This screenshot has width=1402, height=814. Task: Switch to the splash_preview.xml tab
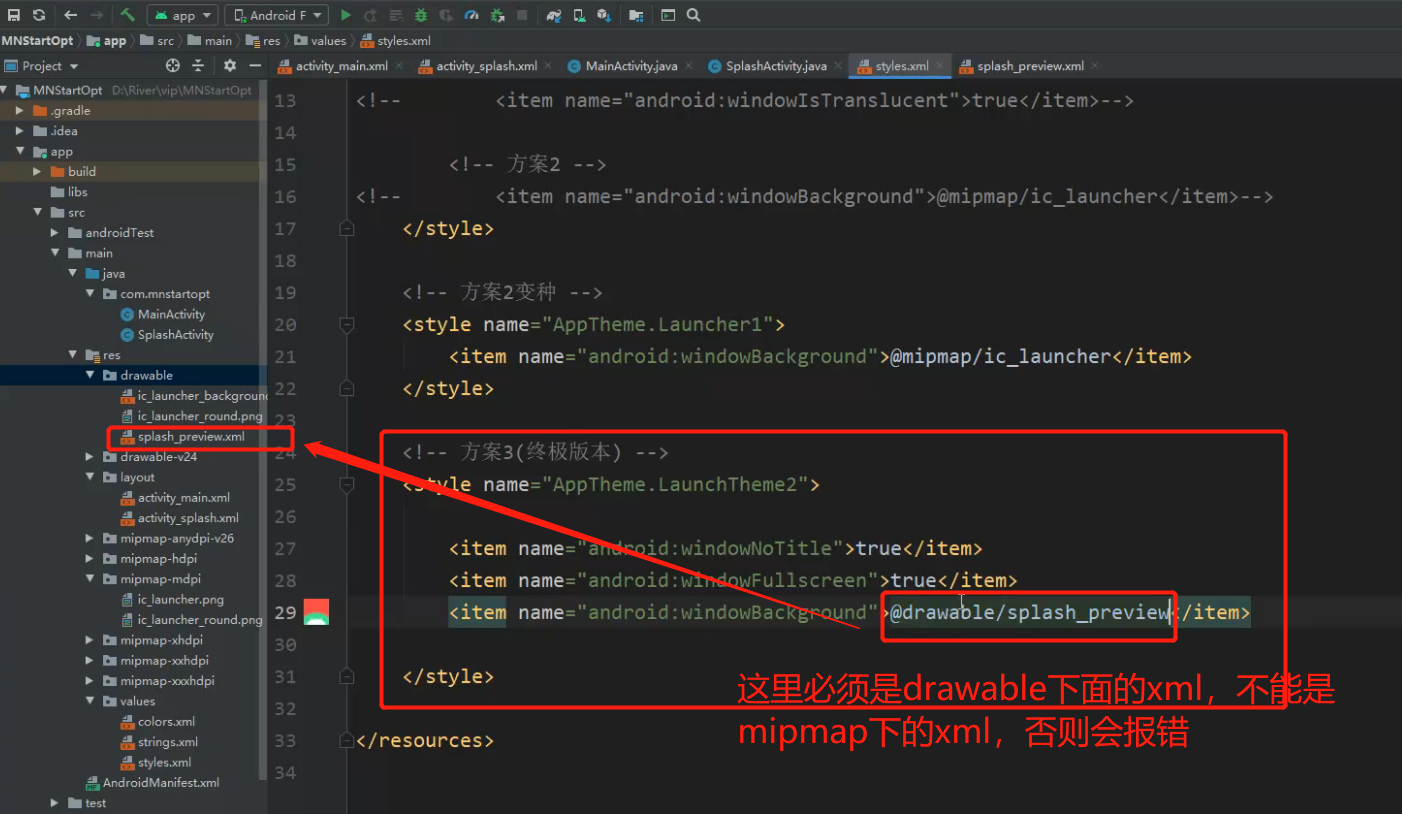tap(1030, 66)
